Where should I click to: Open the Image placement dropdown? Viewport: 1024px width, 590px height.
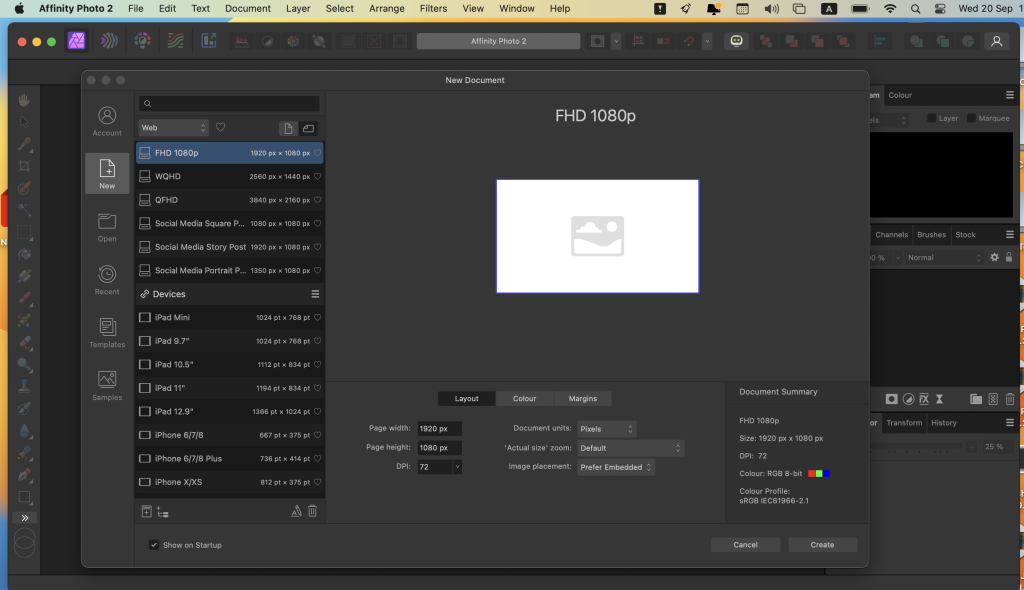(x=616, y=467)
